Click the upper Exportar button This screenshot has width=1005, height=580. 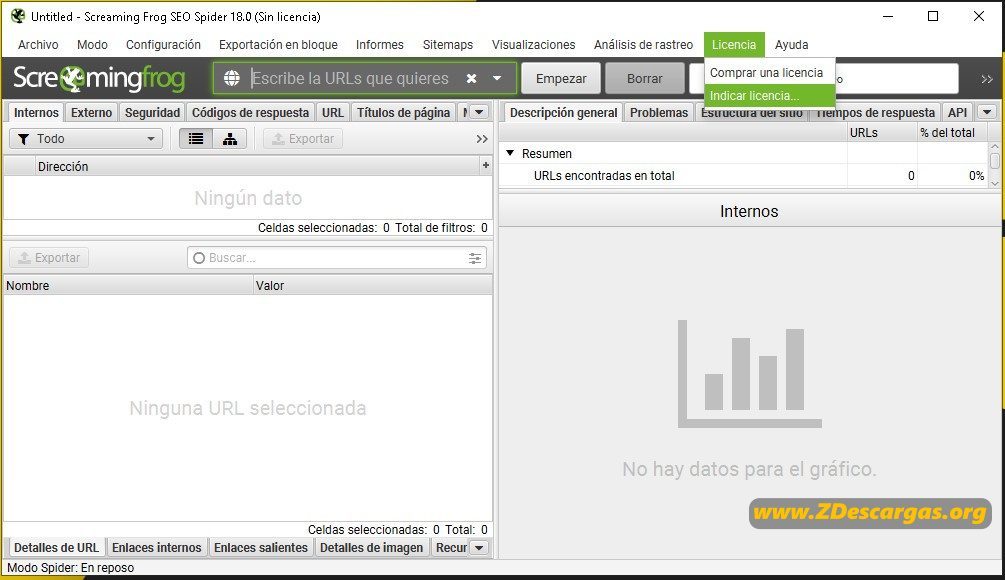coord(303,138)
